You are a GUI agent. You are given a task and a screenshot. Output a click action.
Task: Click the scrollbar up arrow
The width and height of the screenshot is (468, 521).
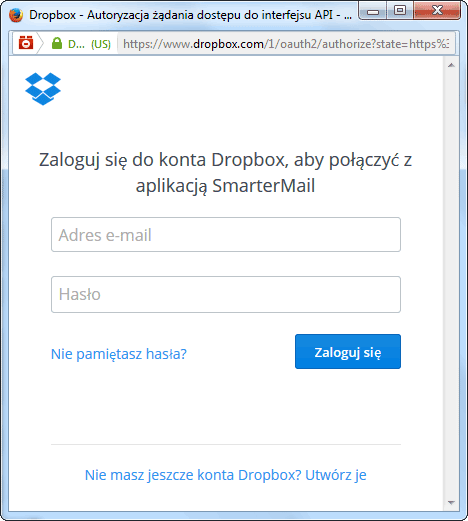(x=451, y=65)
